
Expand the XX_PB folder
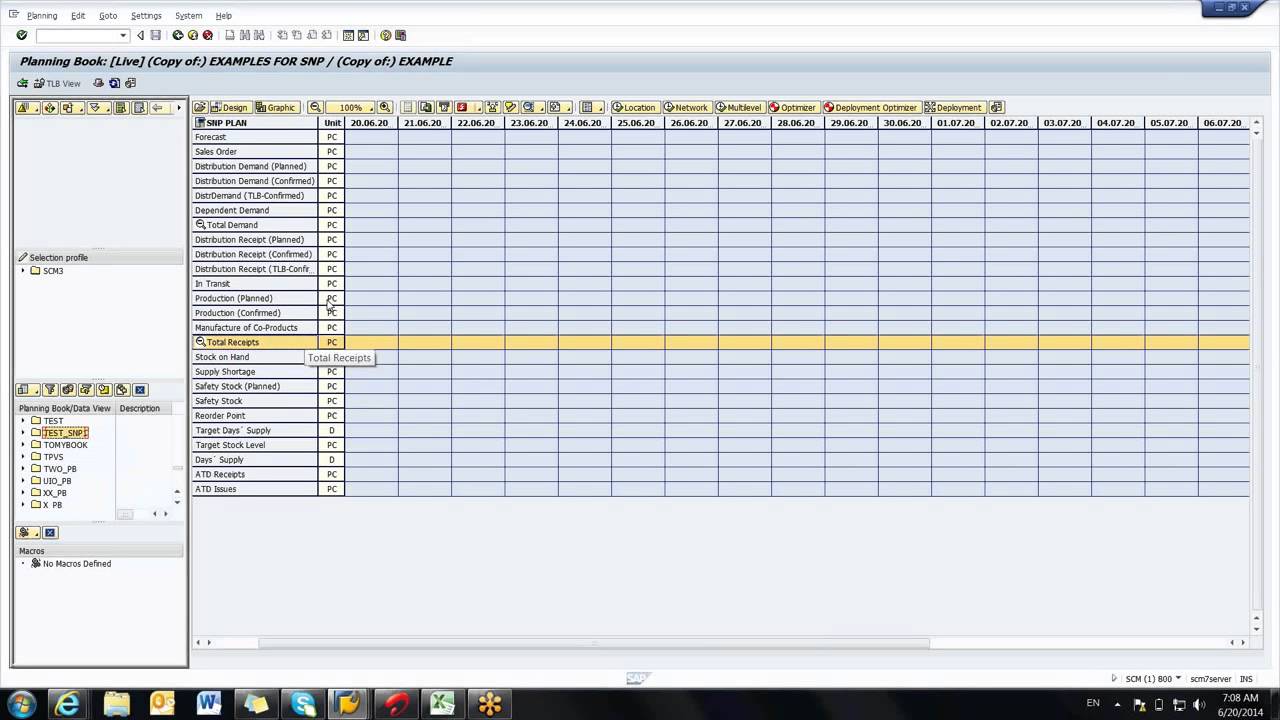point(23,493)
